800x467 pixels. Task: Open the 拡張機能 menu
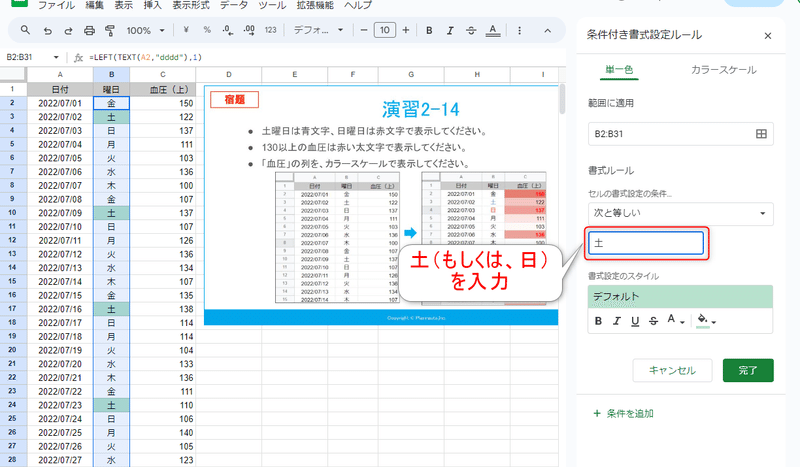click(x=315, y=5)
